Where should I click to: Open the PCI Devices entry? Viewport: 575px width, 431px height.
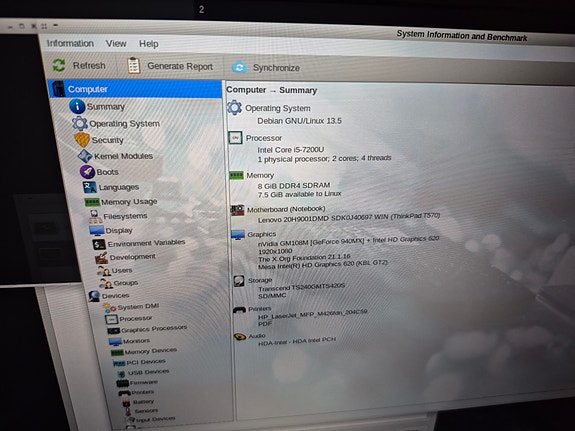[x=146, y=362]
